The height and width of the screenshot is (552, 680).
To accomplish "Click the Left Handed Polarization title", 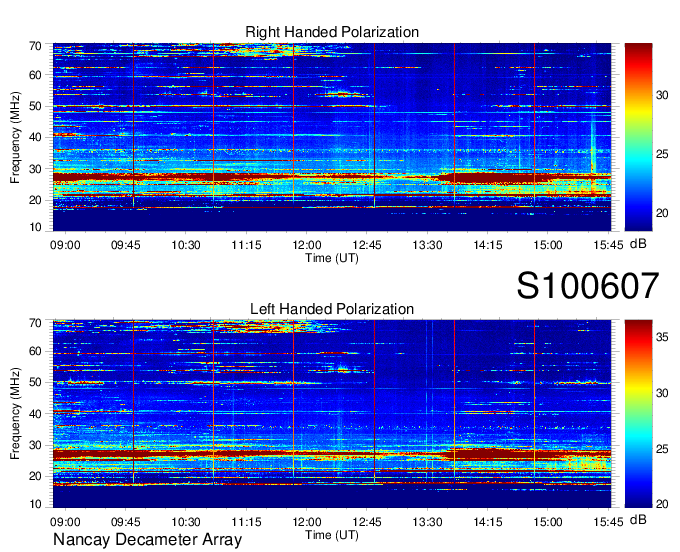I will click(332, 309).
